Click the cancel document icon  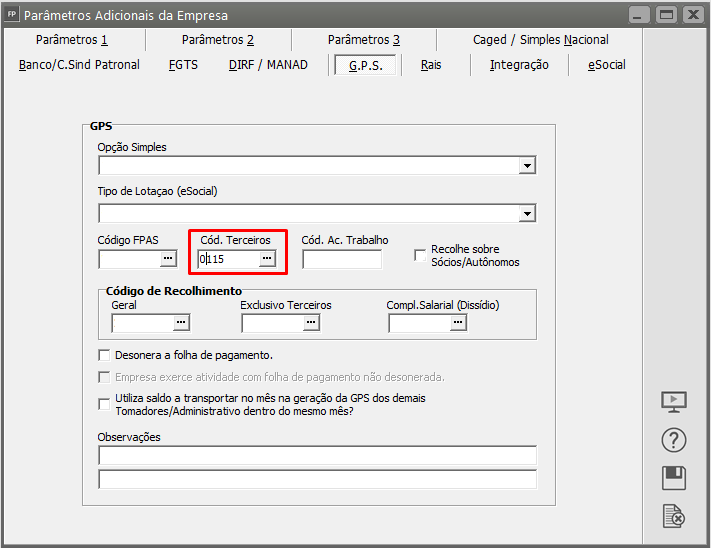[x=675, y=516]
